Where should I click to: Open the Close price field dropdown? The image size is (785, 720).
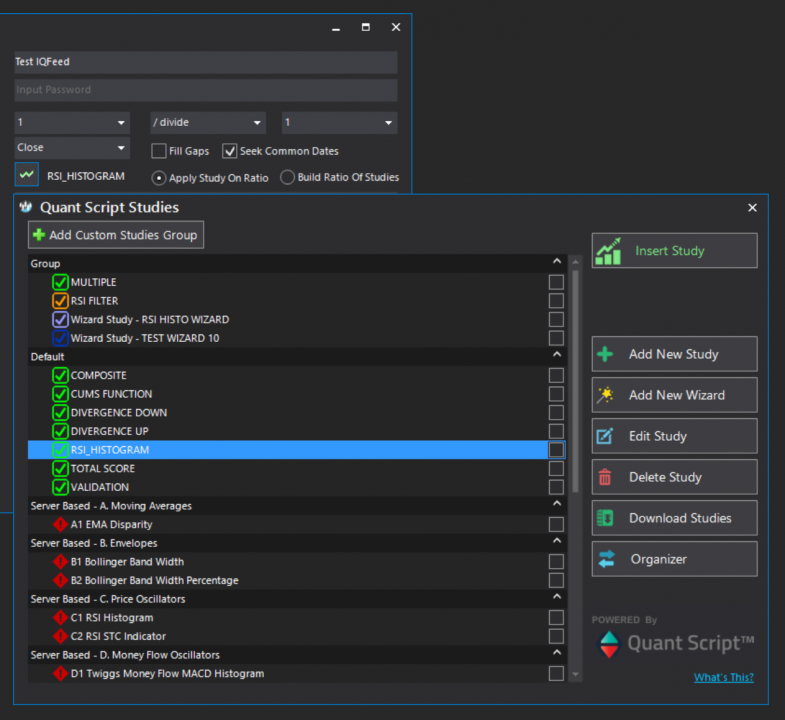(72, 148)
